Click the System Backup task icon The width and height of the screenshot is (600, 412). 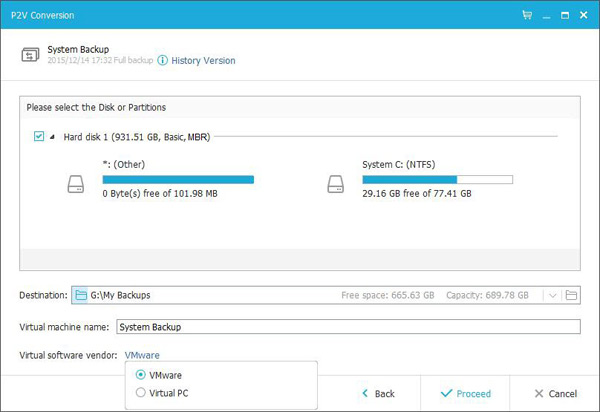click(30, 55)
